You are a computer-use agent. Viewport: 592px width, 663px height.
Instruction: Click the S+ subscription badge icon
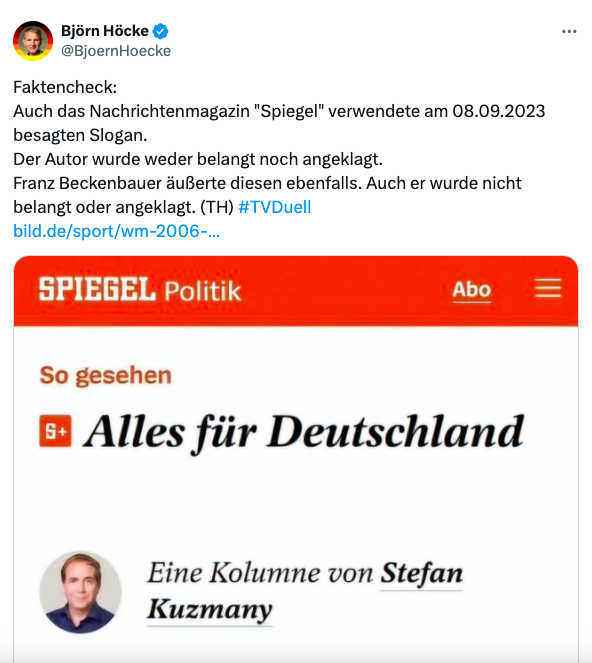point(55,431)
